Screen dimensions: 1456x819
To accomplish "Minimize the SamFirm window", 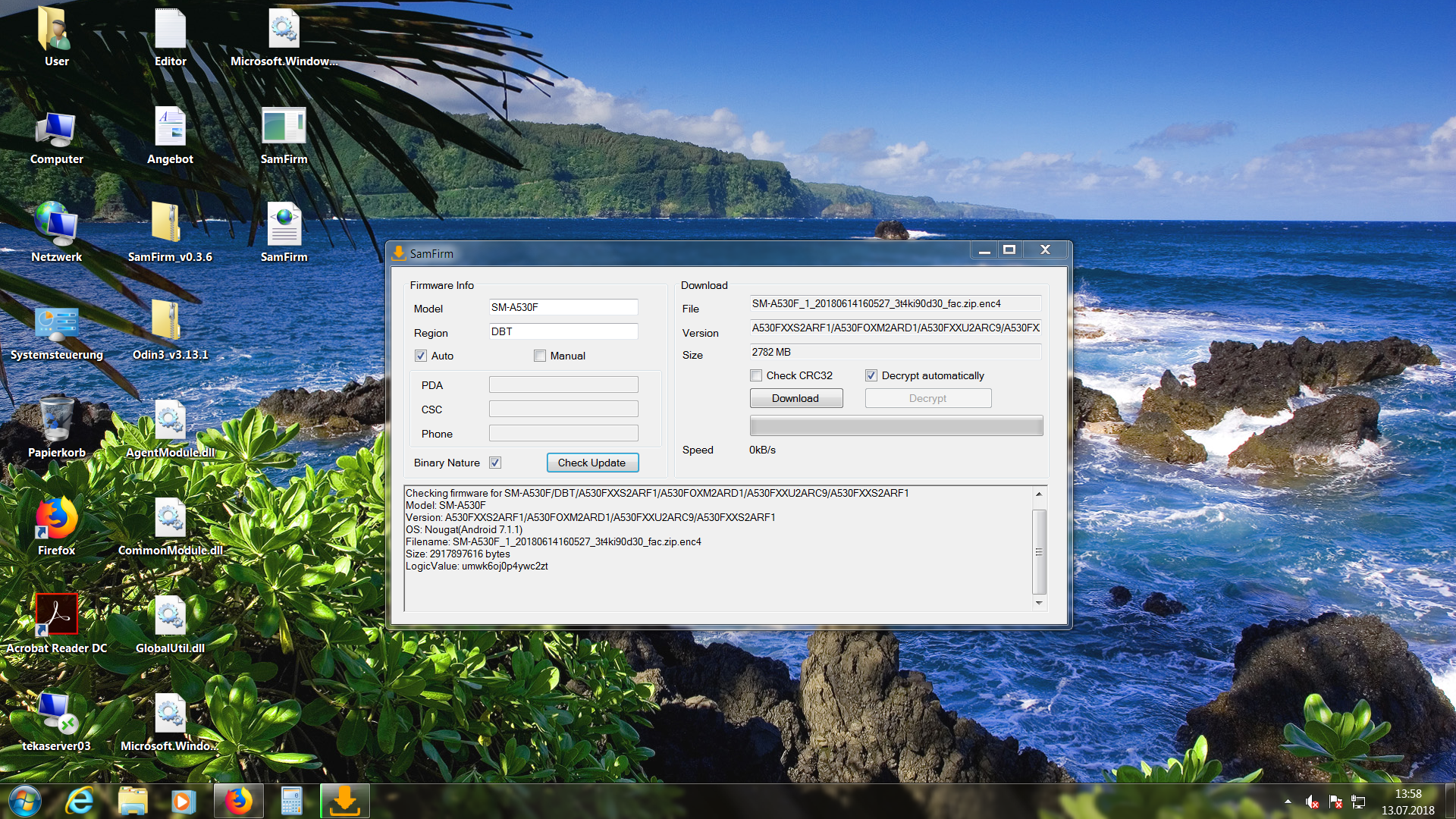I will click(x=984, y=250).
